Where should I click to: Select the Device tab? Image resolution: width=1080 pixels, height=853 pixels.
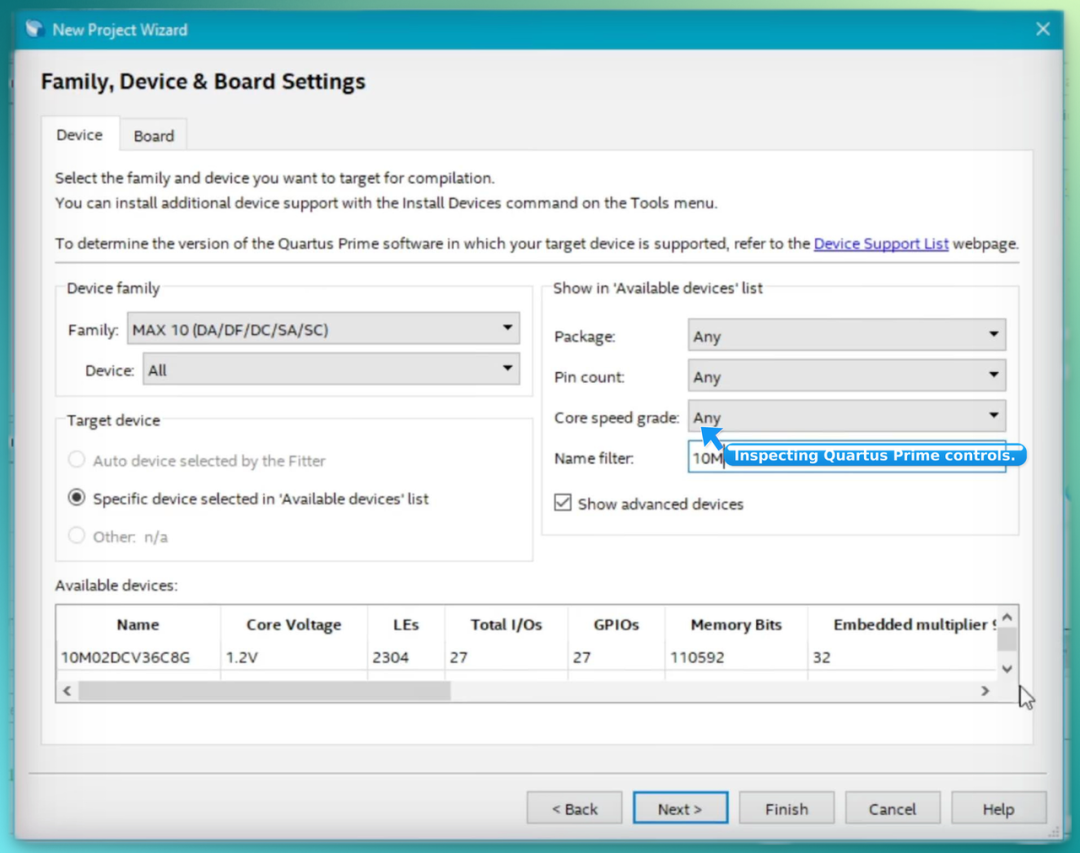79,134
